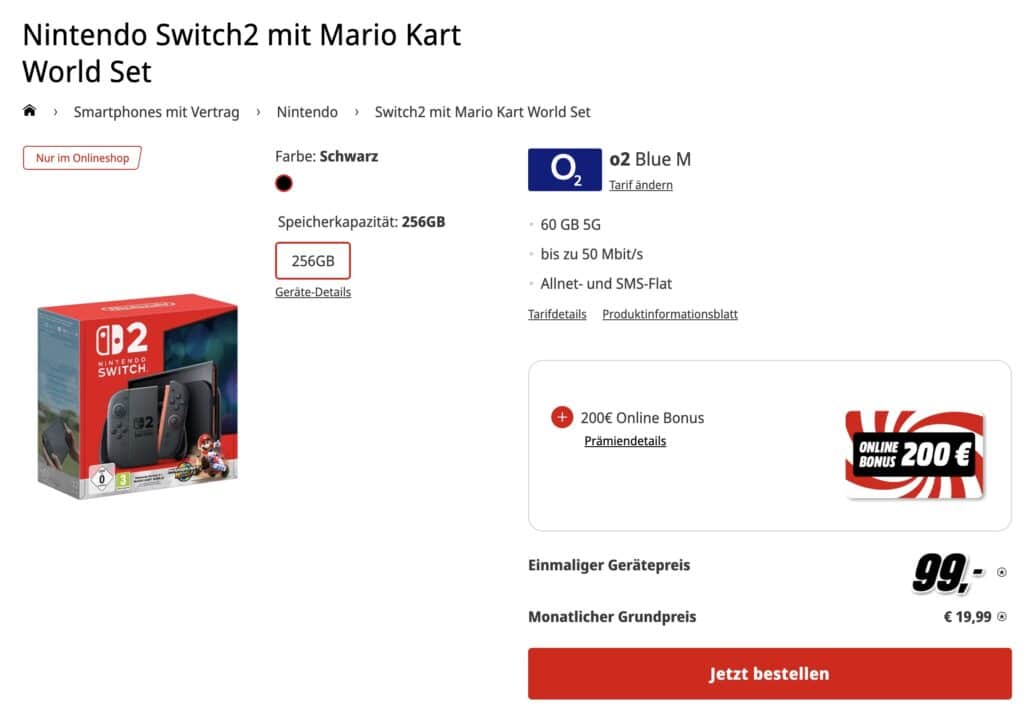Select the 256GB storage option
The image size is (1024, 718).
(x=313, y=261)
